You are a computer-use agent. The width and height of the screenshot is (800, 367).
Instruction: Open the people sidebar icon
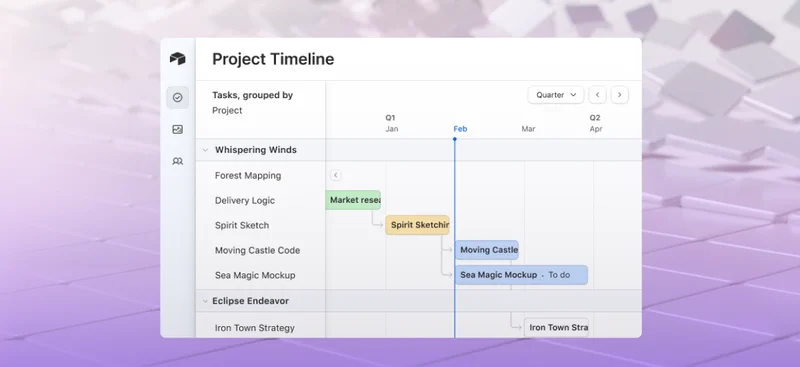(x=178, y=161)
